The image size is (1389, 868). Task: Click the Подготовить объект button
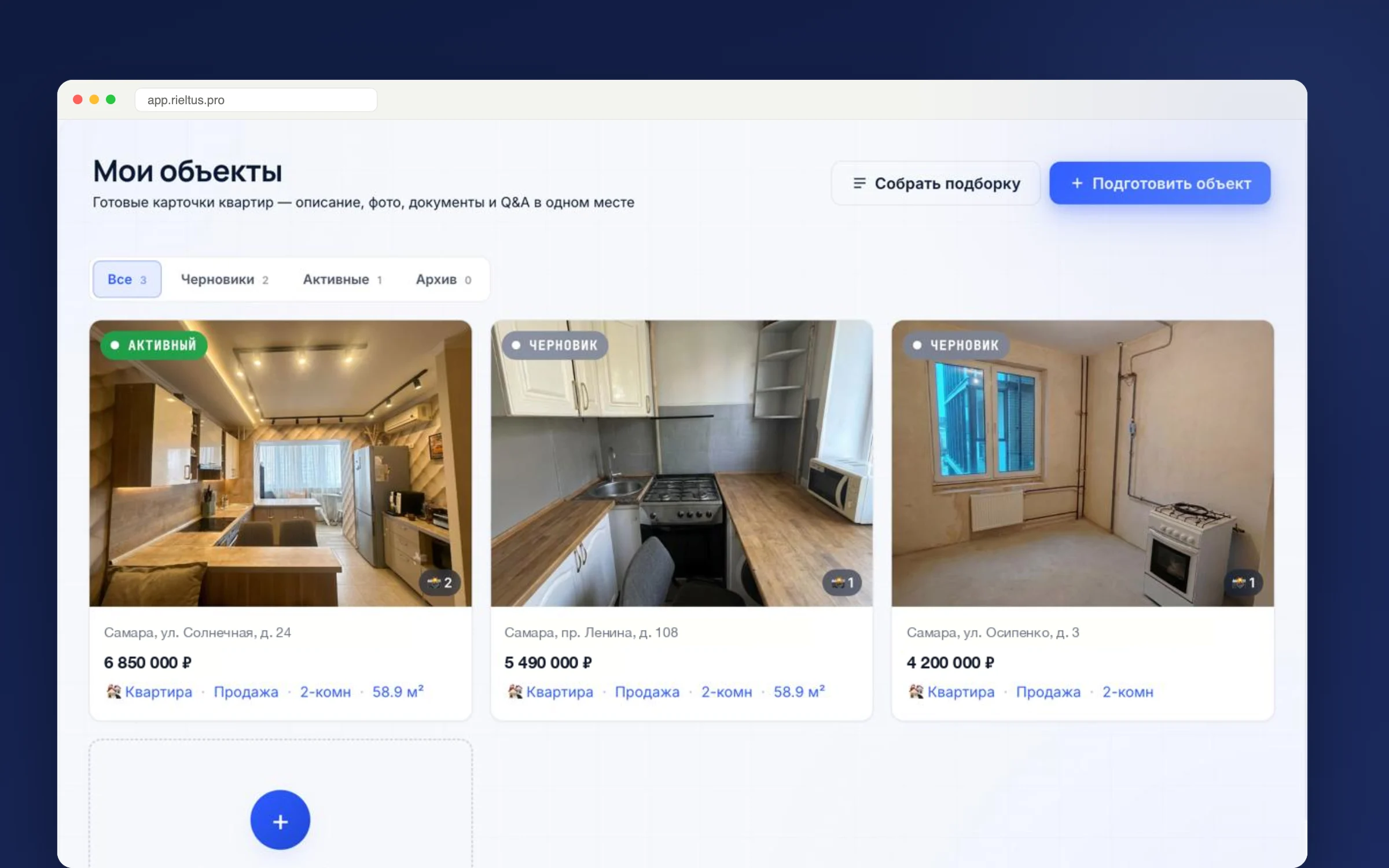[x=1160, y=183]
